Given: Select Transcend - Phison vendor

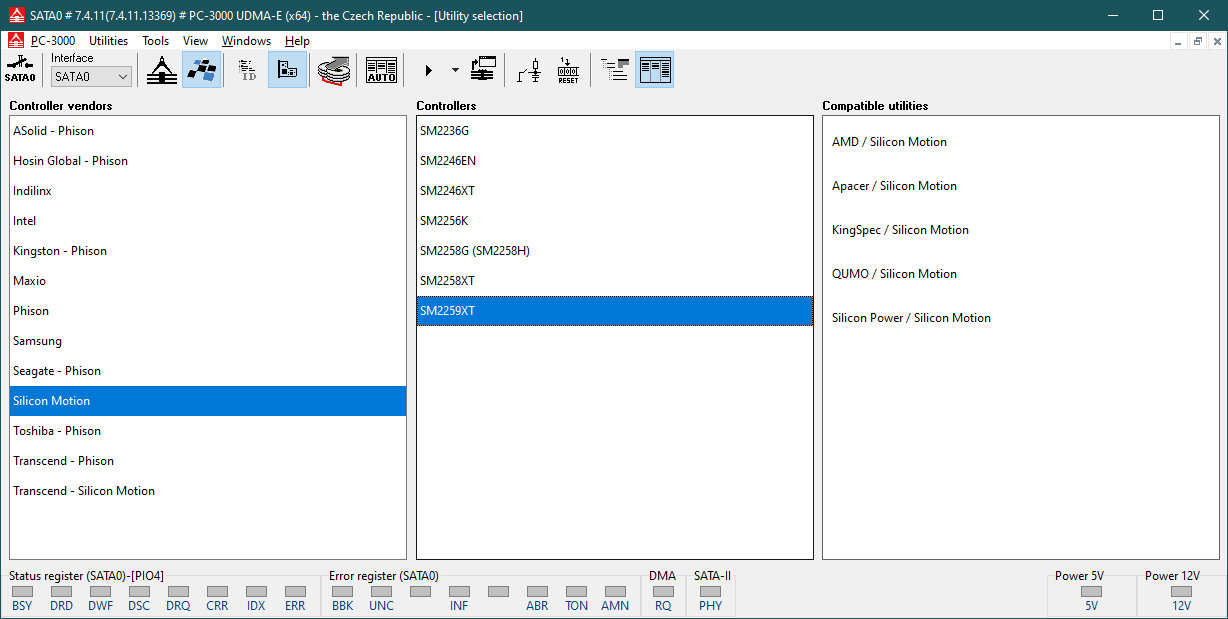Looking at the screenshot, I should (208, 461).
